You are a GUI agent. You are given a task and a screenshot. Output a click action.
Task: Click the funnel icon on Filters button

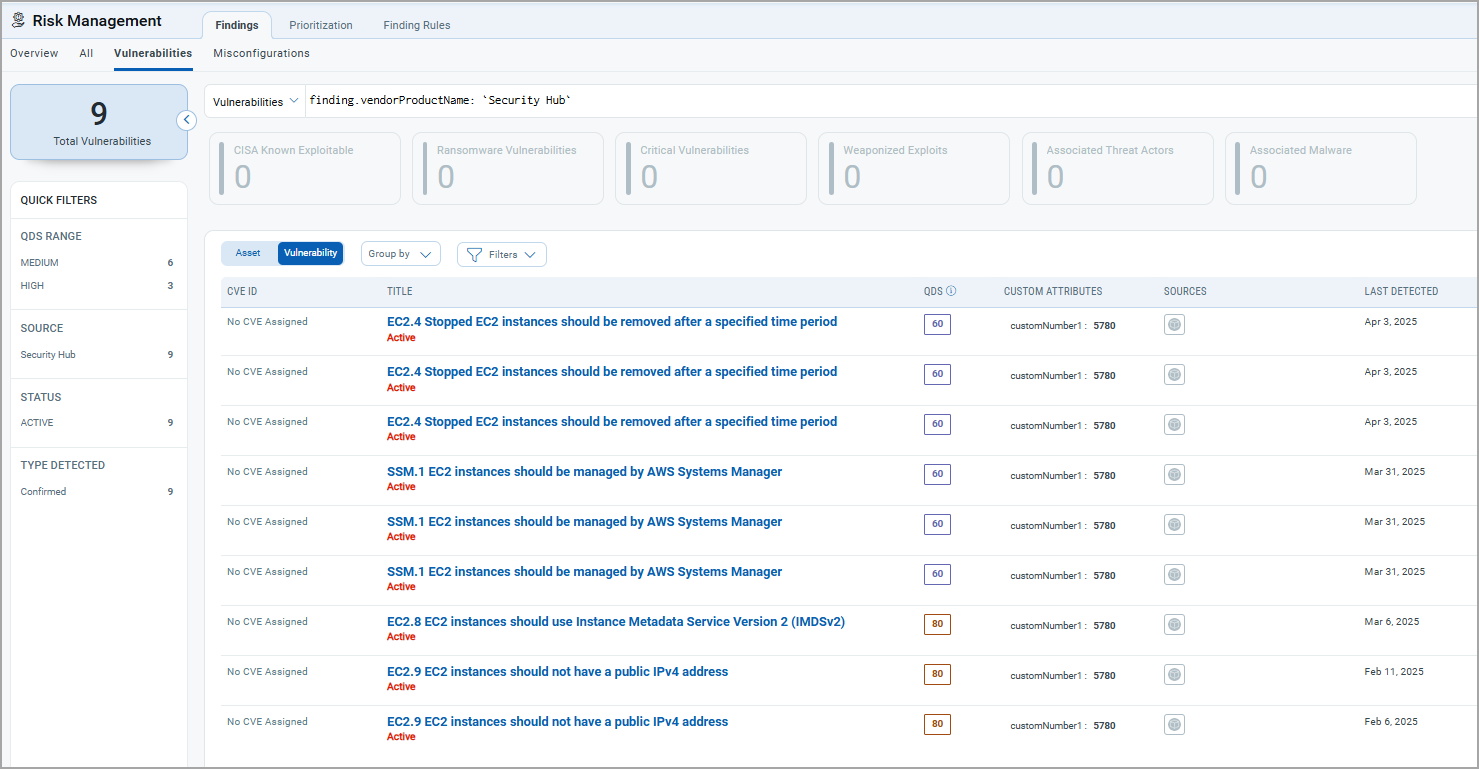pyautogui.click(x=475, y=255)
